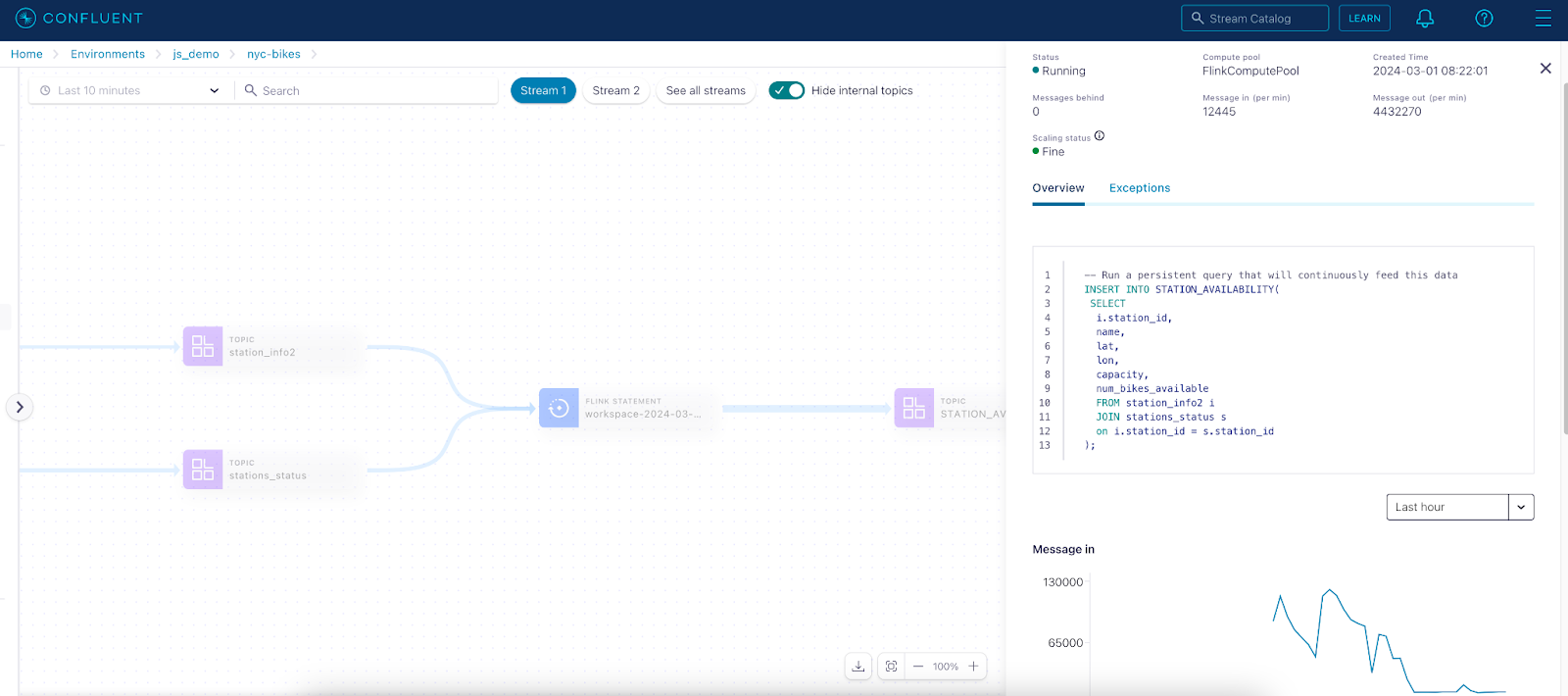The image size is (1568, 696).
Task: Click the stations_status topic icon
Action: point(203,470)
